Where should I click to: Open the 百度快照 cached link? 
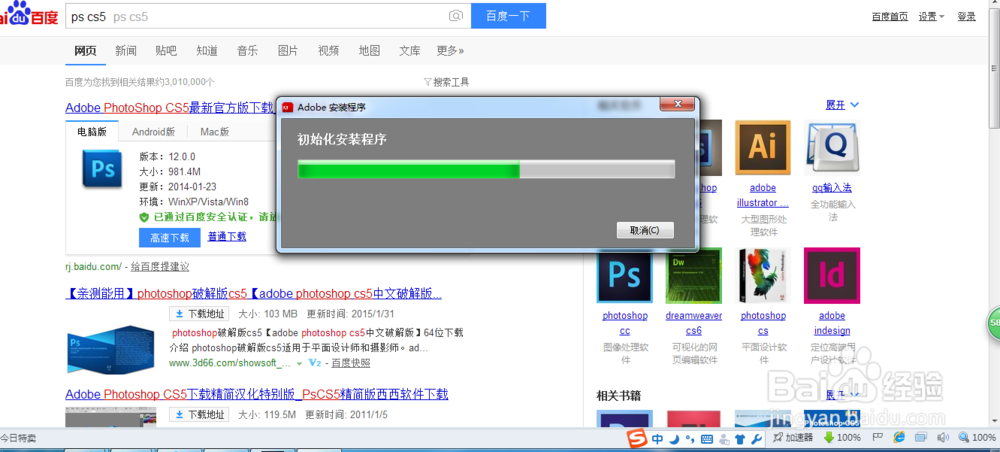tap(350, 363)
